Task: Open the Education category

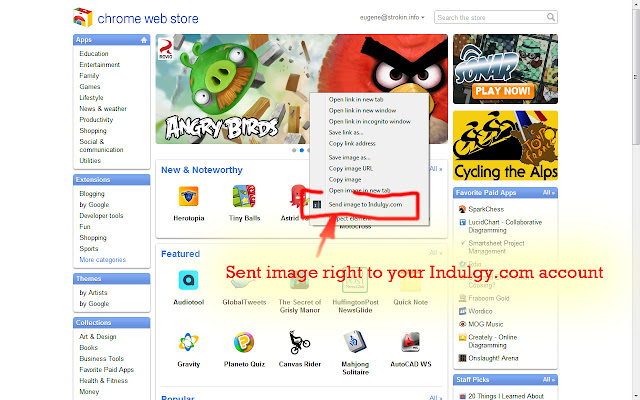Action: (94, 54)
